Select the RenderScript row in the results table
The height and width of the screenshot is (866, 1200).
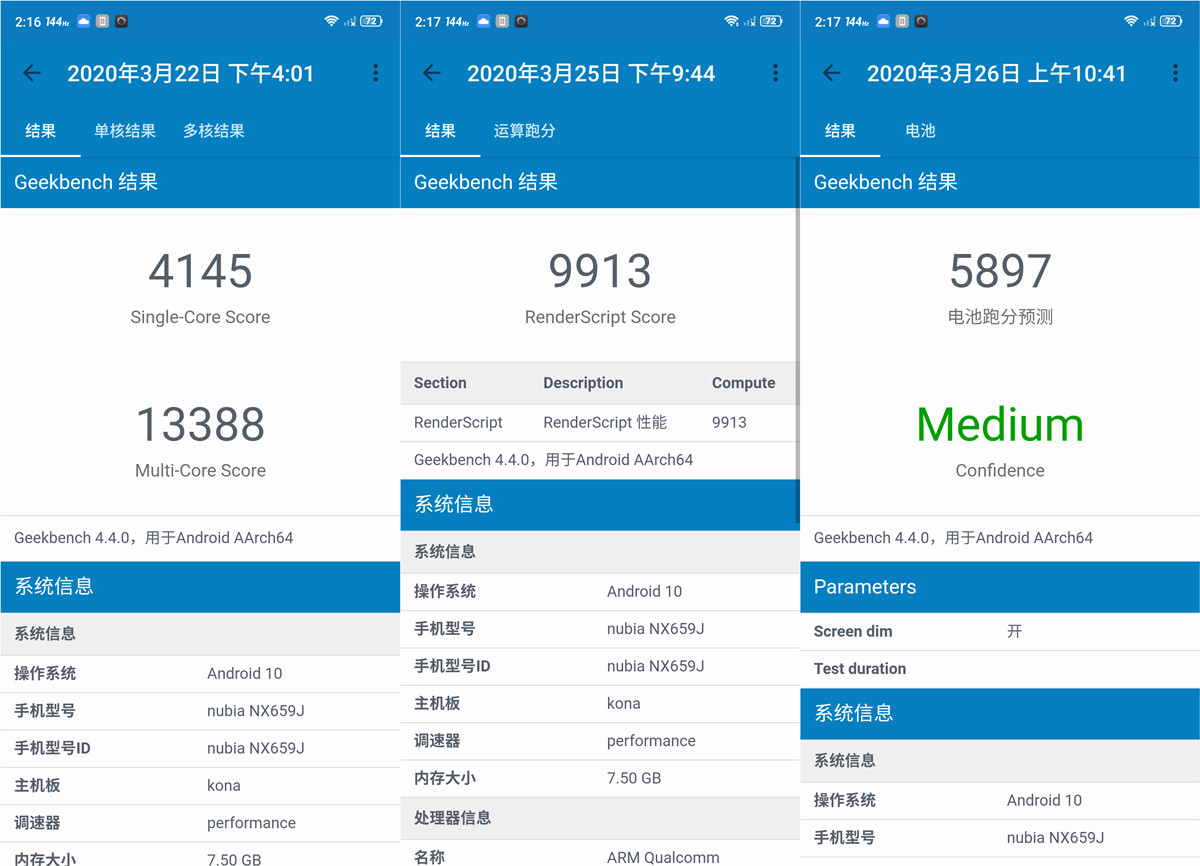coord(600,422)
